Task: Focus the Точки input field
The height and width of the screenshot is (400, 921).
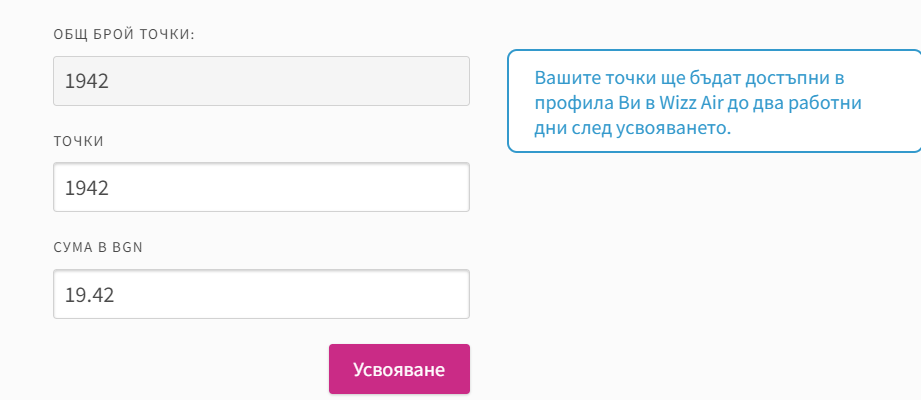Action: point(261,187)
